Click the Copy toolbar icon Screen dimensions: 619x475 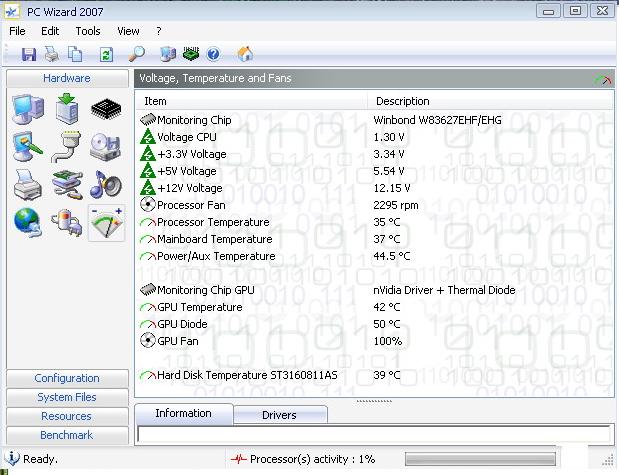pos(75,54)
